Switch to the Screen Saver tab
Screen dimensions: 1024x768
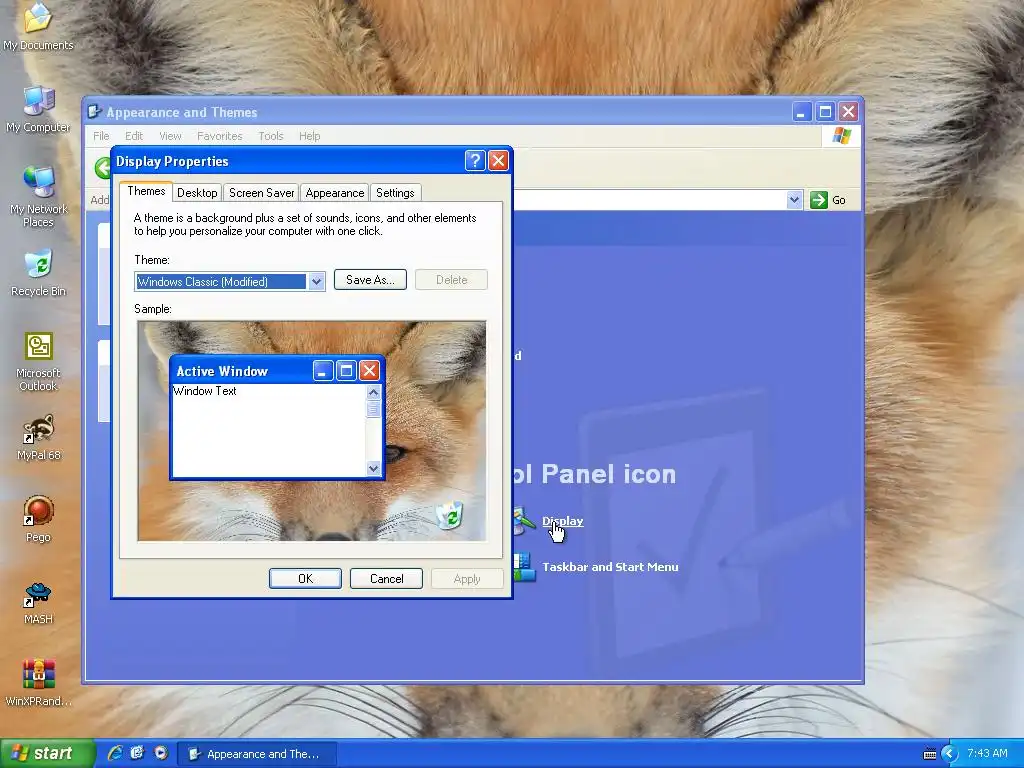261,193
